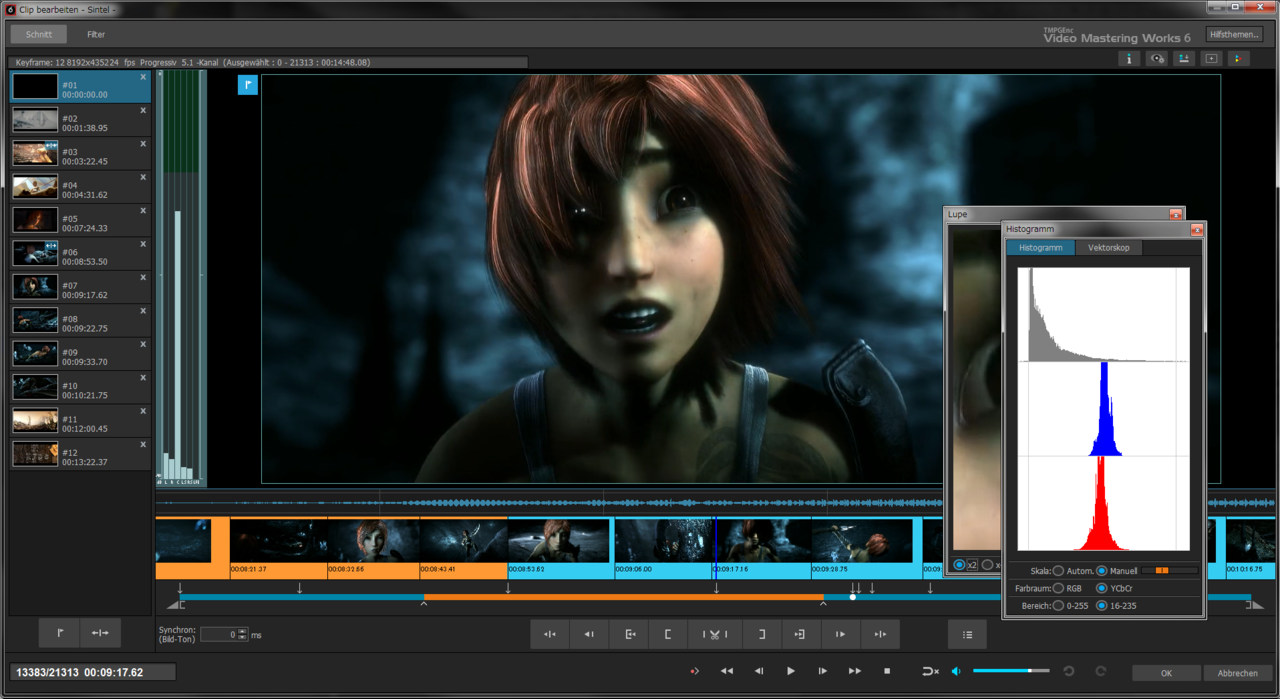Click the blue flag marker on preview
The image size is (1280, 699).
pos(247,85)
